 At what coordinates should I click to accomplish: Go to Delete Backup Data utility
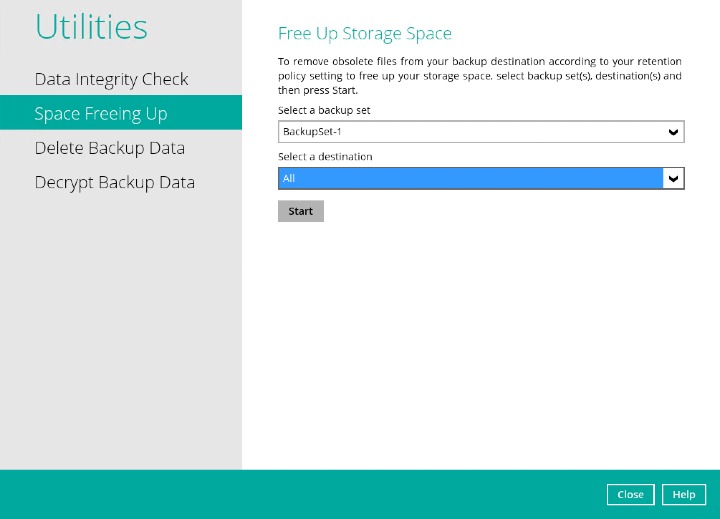(x=110, y=148)
